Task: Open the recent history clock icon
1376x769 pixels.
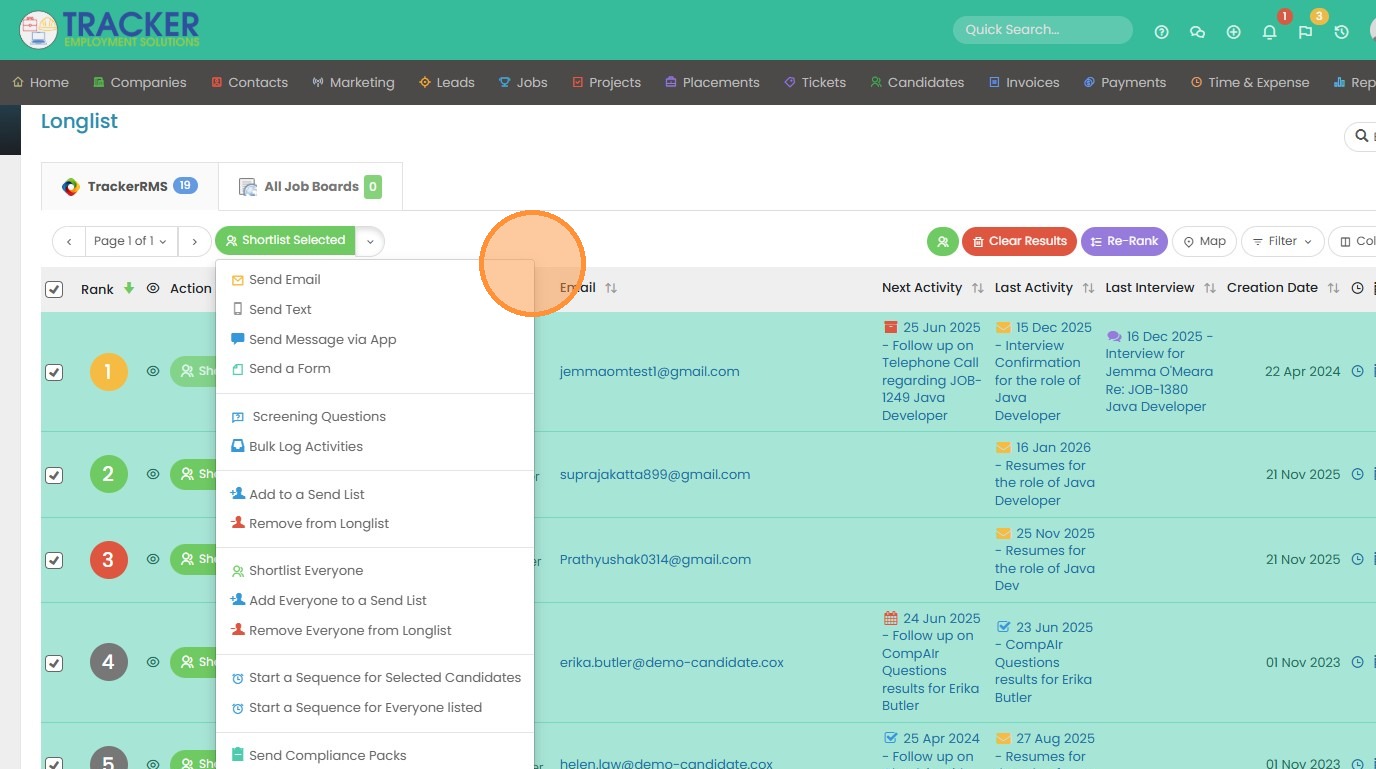Action: (x=1341, y=32)
